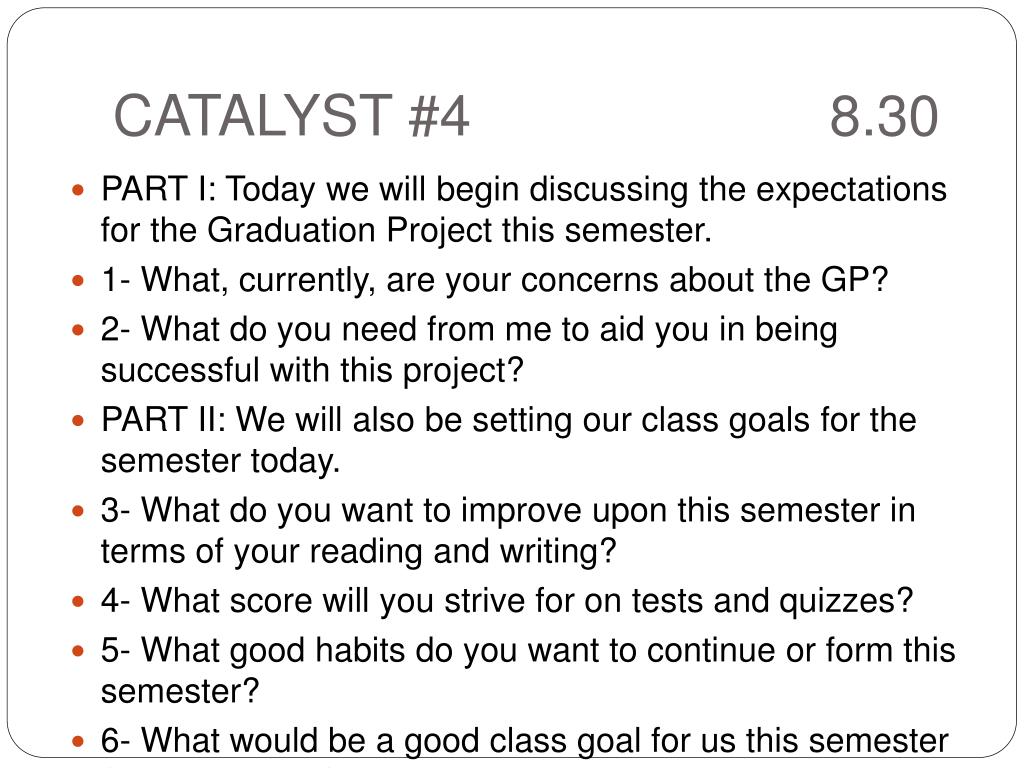Viewport: 1024px width, 768px height.
Task: Click the 'terms of your reading and writing?' line
Action: (x=359, y=551)
